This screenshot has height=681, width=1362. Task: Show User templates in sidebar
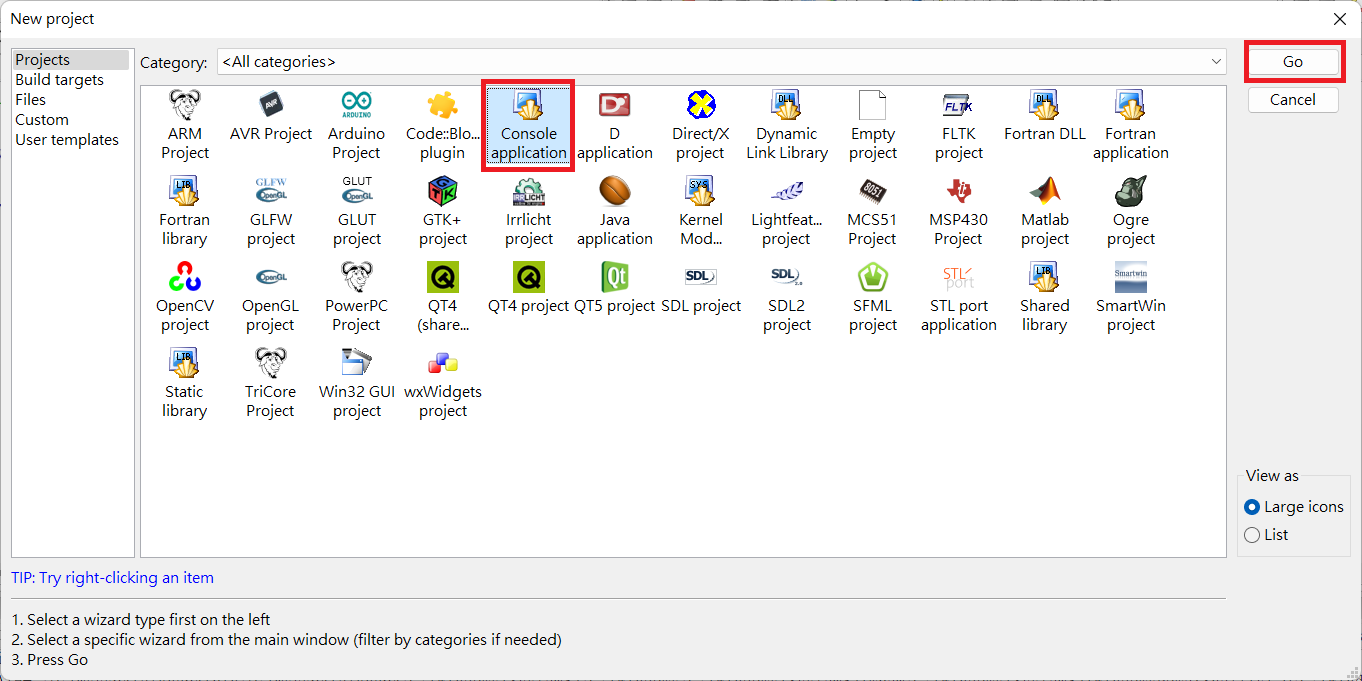[x=66, y=140]
